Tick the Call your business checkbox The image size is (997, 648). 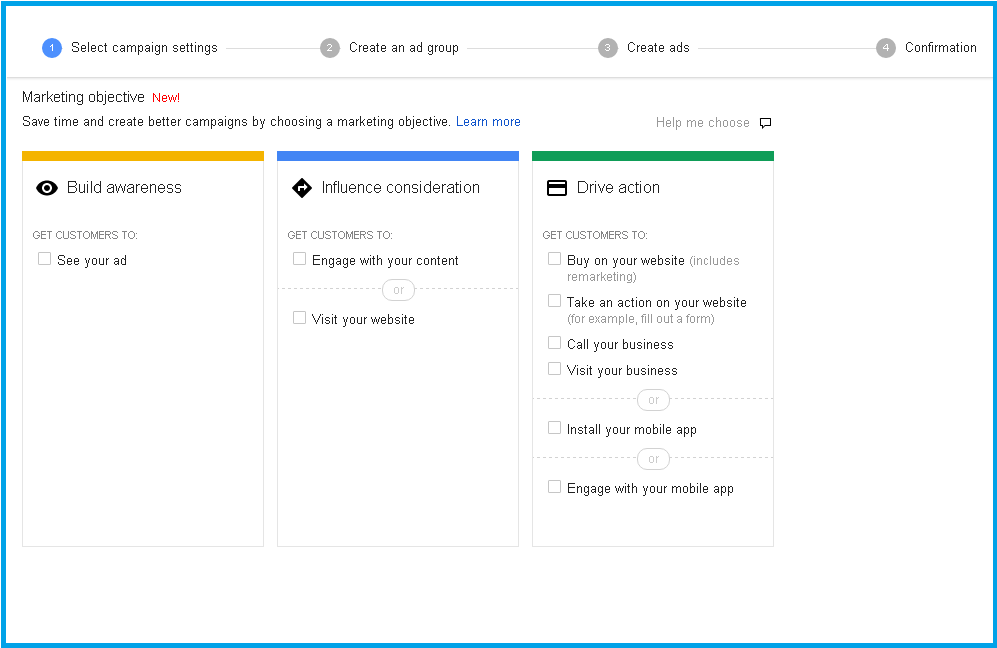(554, 343)
